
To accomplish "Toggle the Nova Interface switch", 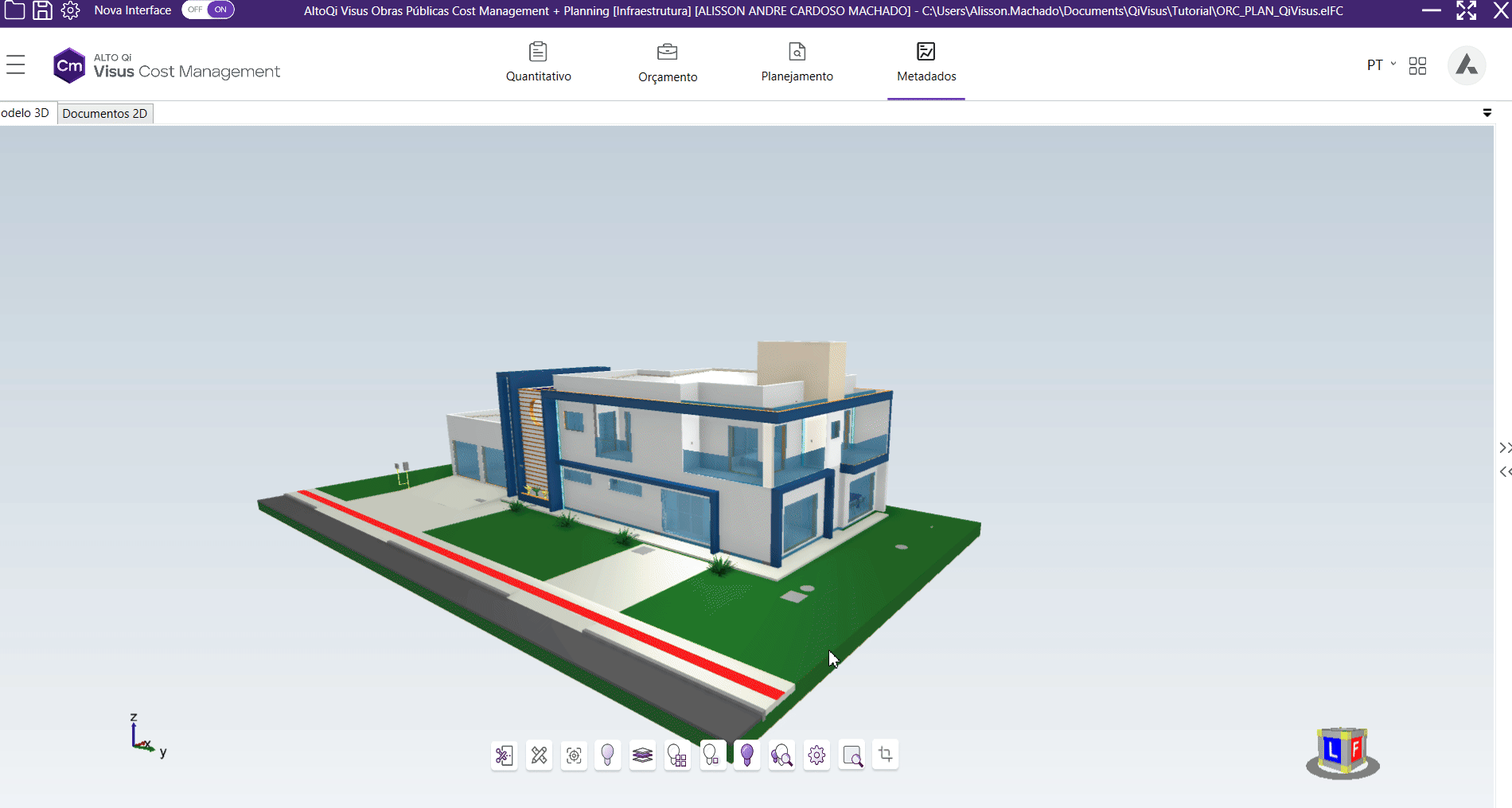I will tap(208, 10).
